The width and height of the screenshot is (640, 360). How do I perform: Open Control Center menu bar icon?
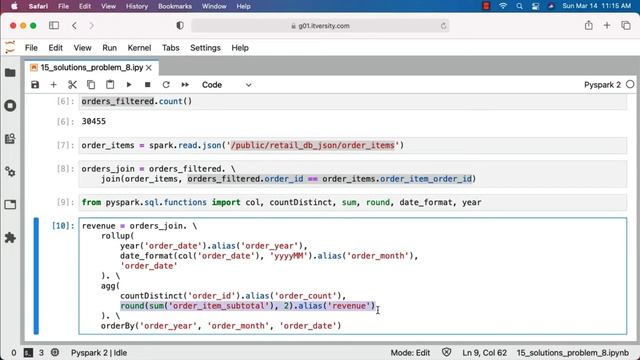536,6
